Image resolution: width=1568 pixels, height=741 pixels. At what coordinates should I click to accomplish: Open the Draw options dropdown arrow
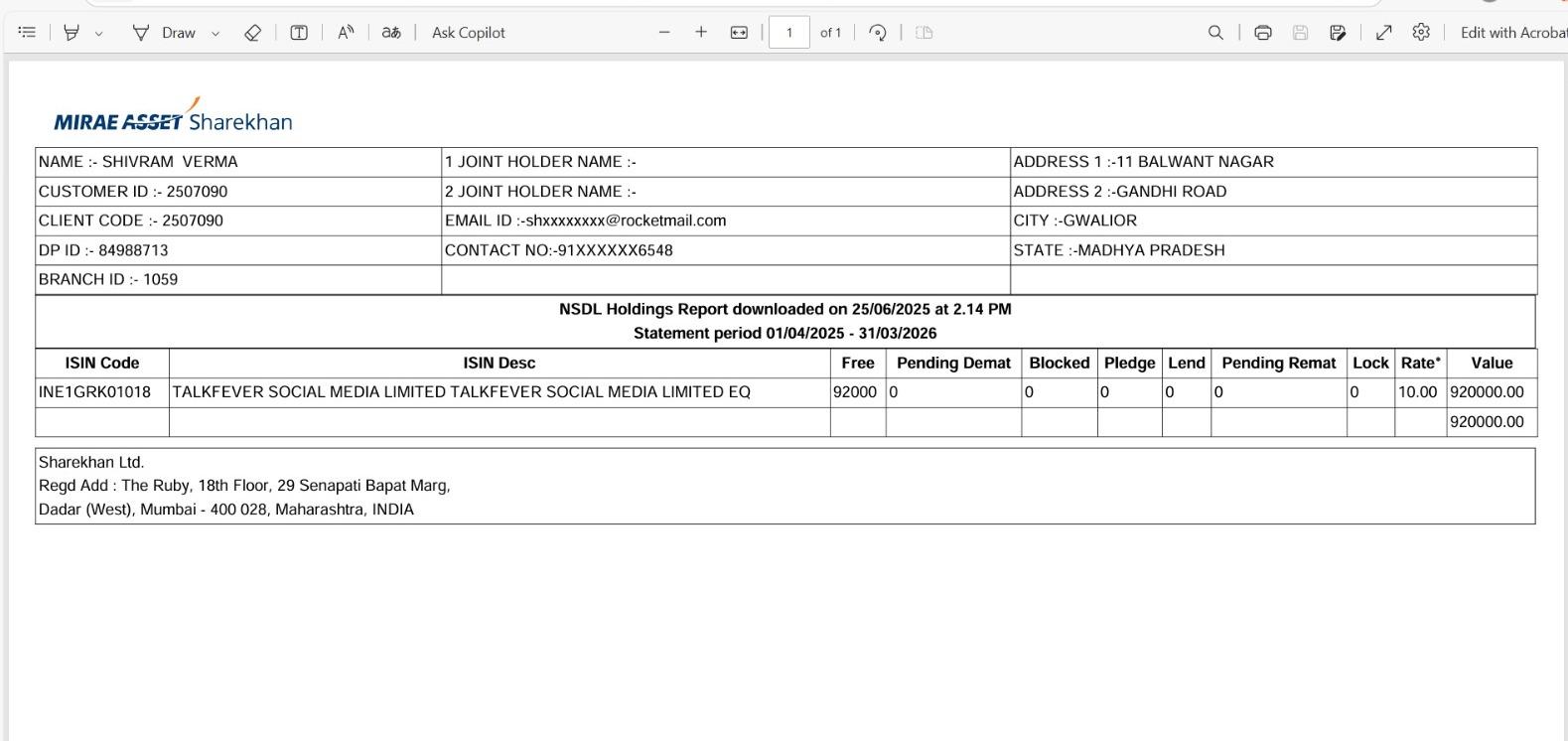[x=215, y=34]
